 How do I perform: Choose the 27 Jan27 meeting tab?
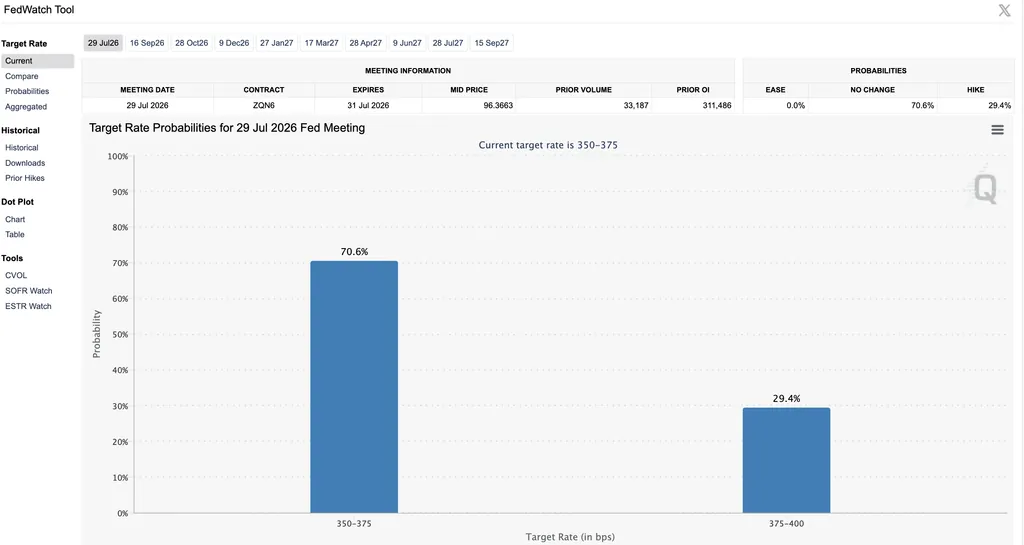pos(276,43)
